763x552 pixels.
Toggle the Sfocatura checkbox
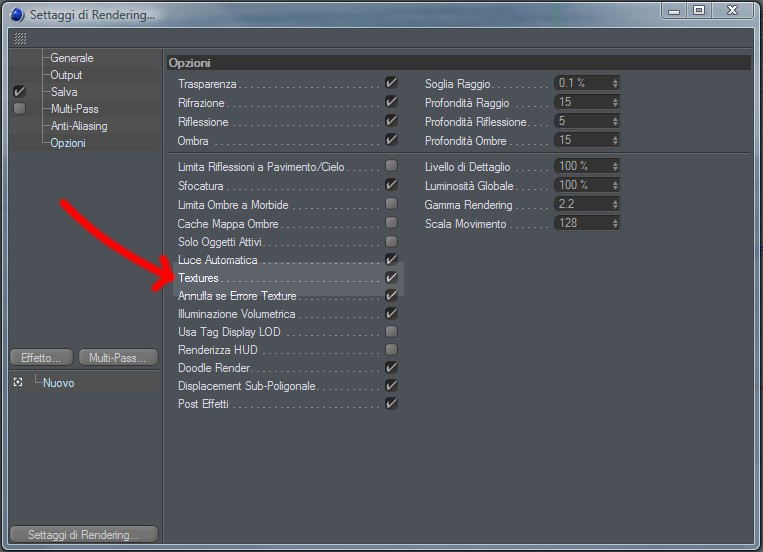pos(391,184)
